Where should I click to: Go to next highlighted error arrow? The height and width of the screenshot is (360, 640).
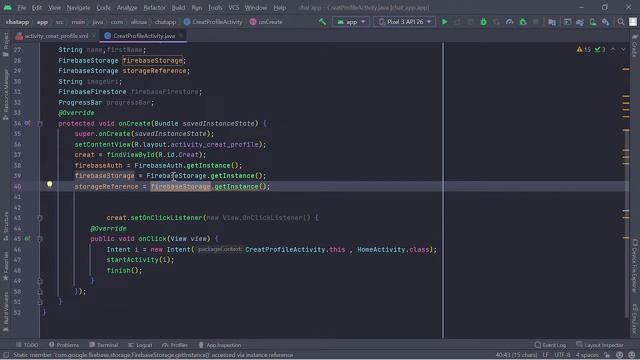pyautogui.click(x=623, y=49)
